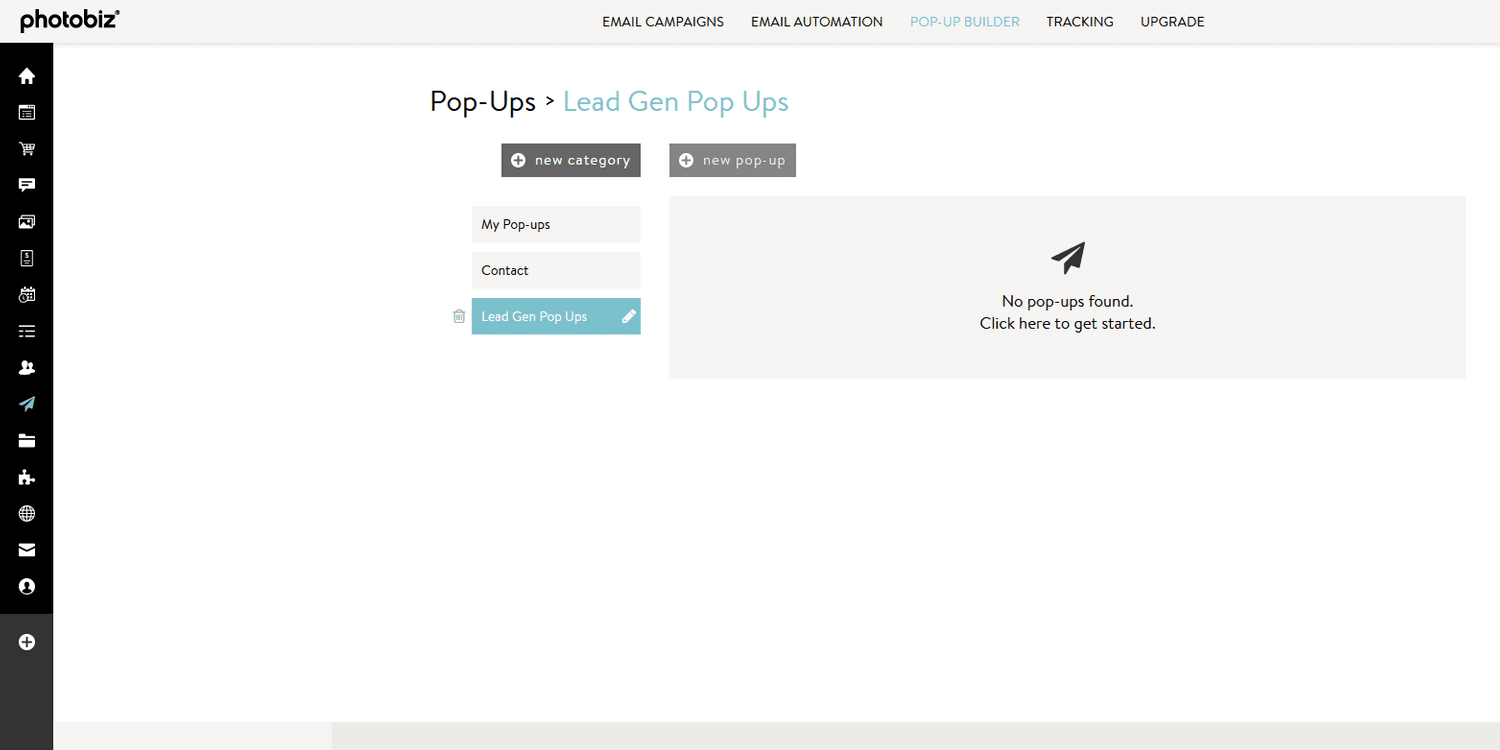The image size is (1500, 750).
Task: Select the Contact category in the list
Action: click(556, 270)
